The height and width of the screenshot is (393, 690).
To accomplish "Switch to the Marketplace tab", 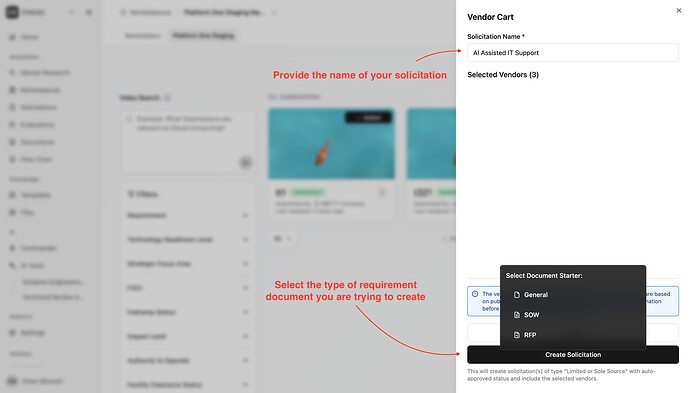I will (143, 36).
